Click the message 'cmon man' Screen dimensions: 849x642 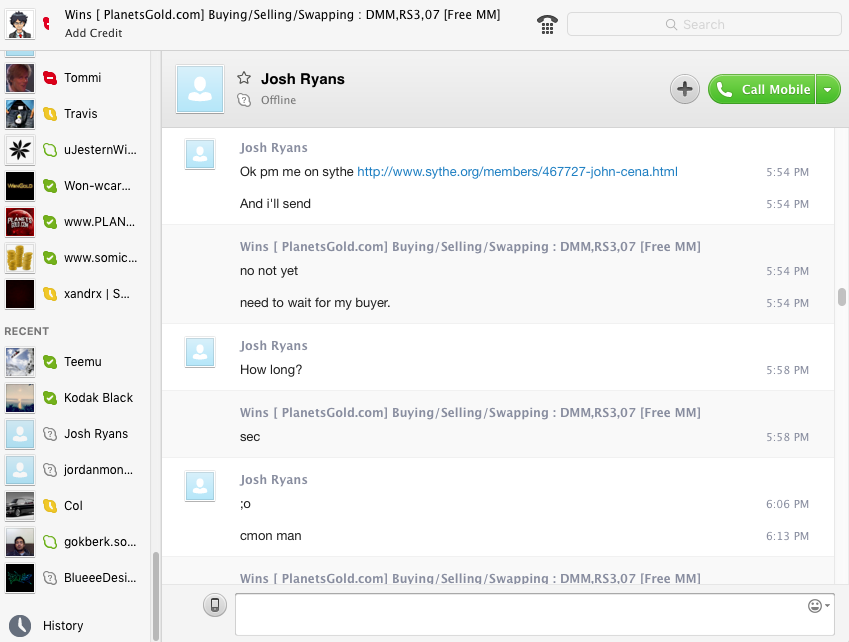271,536
